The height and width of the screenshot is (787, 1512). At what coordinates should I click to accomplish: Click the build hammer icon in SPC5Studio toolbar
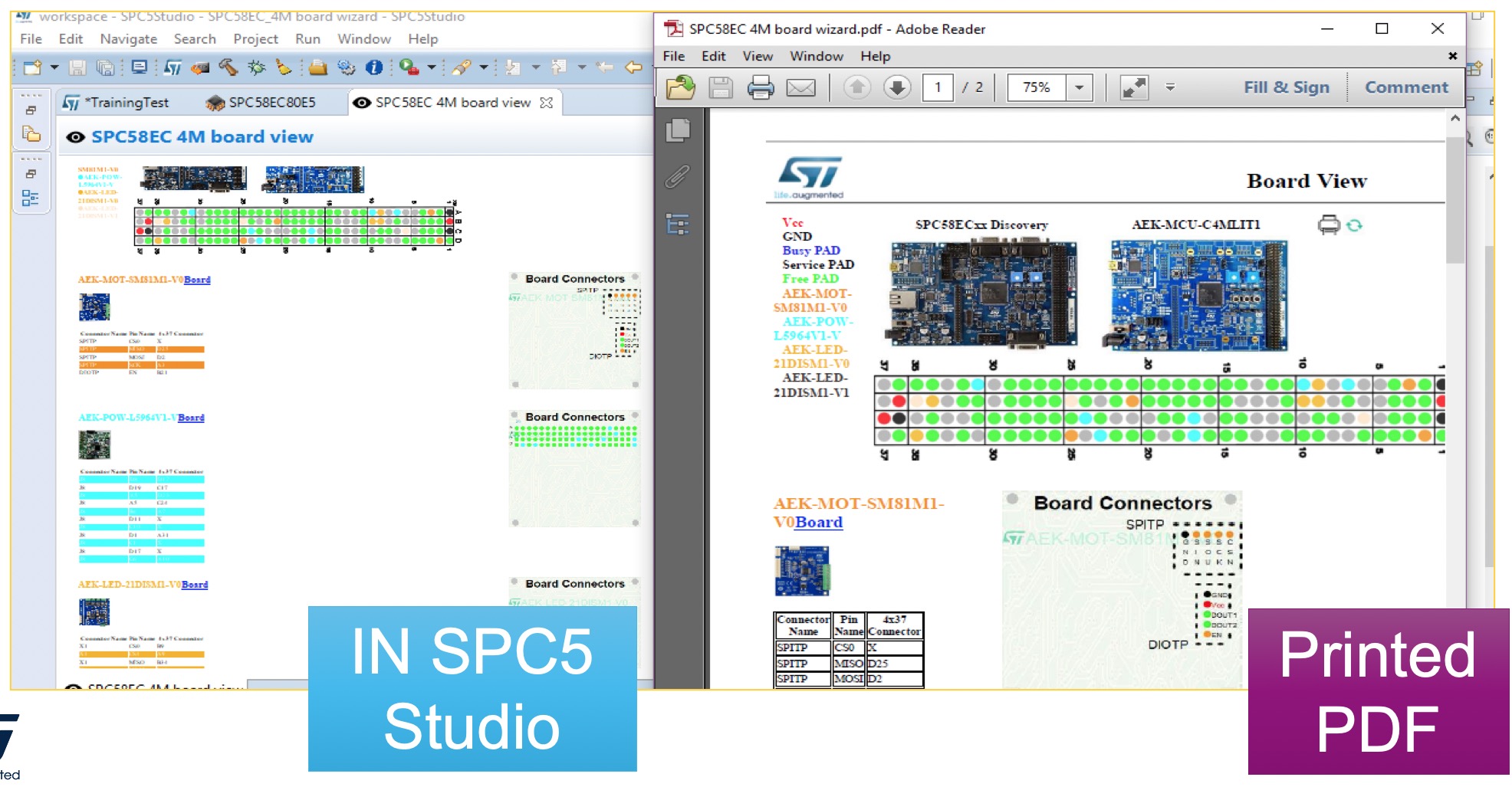[x=228, y=67]
